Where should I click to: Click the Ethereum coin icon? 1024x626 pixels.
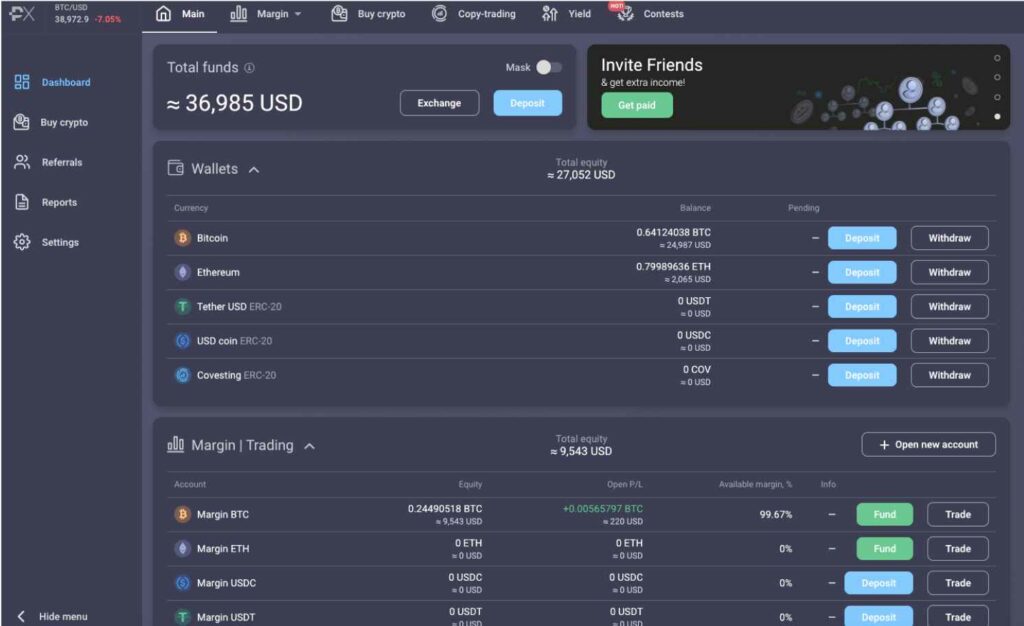[x=183, y=272]
